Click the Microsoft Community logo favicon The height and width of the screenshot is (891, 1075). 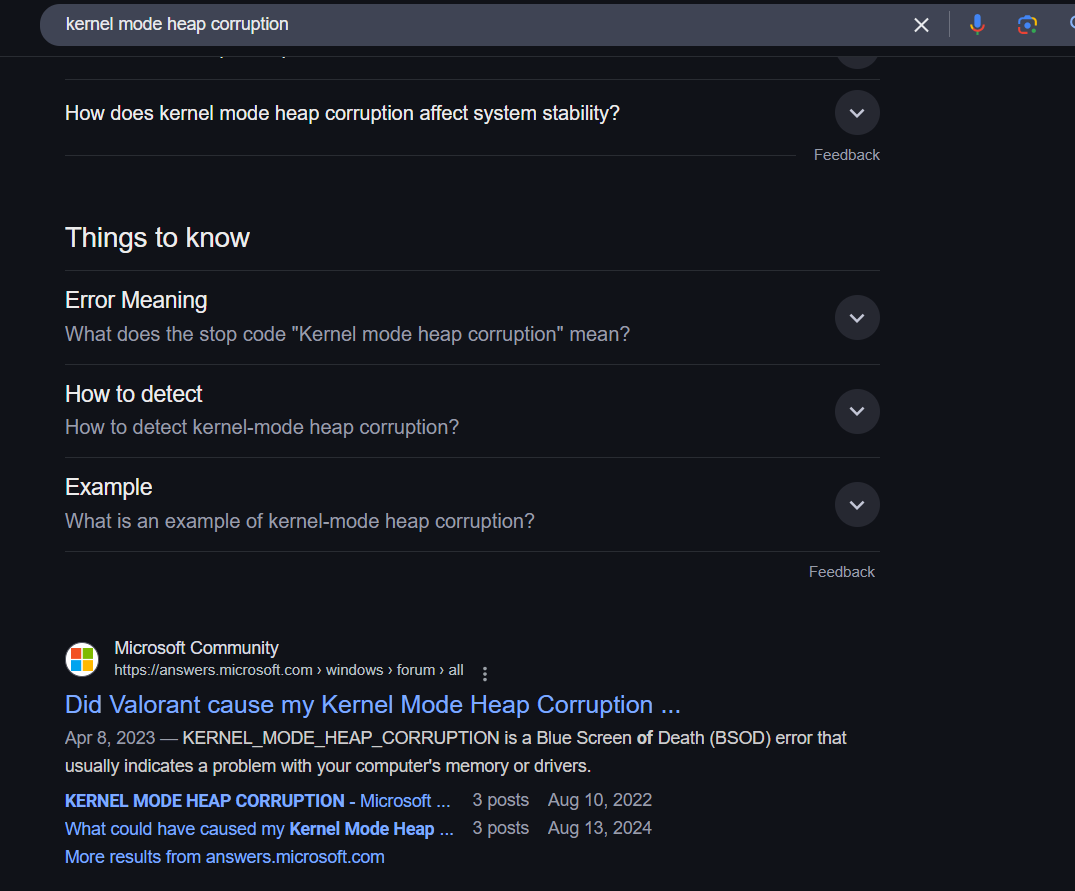(82, 659)
